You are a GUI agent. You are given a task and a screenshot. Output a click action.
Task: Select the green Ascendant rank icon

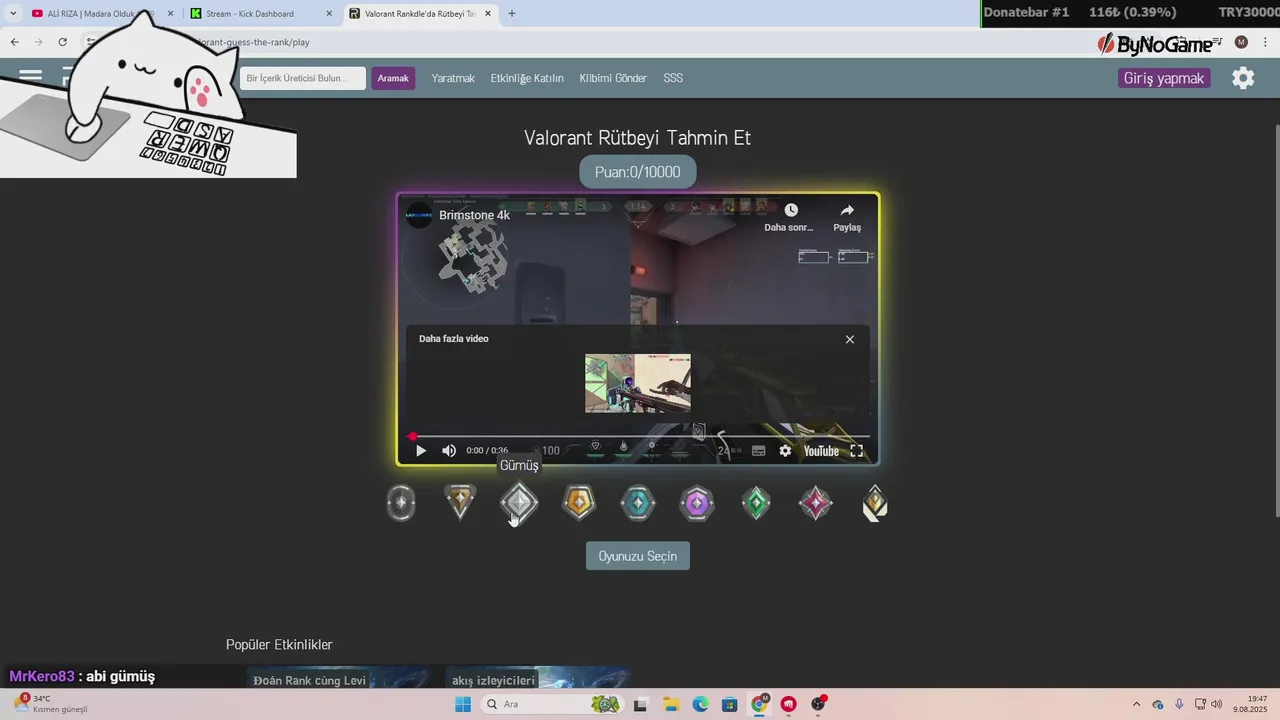tap(756, 503)
